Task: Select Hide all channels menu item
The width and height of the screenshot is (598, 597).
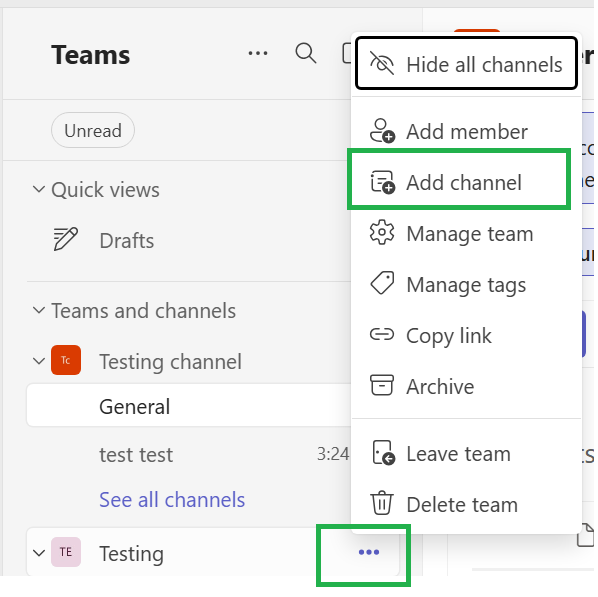Action: [x=466, y=63]
